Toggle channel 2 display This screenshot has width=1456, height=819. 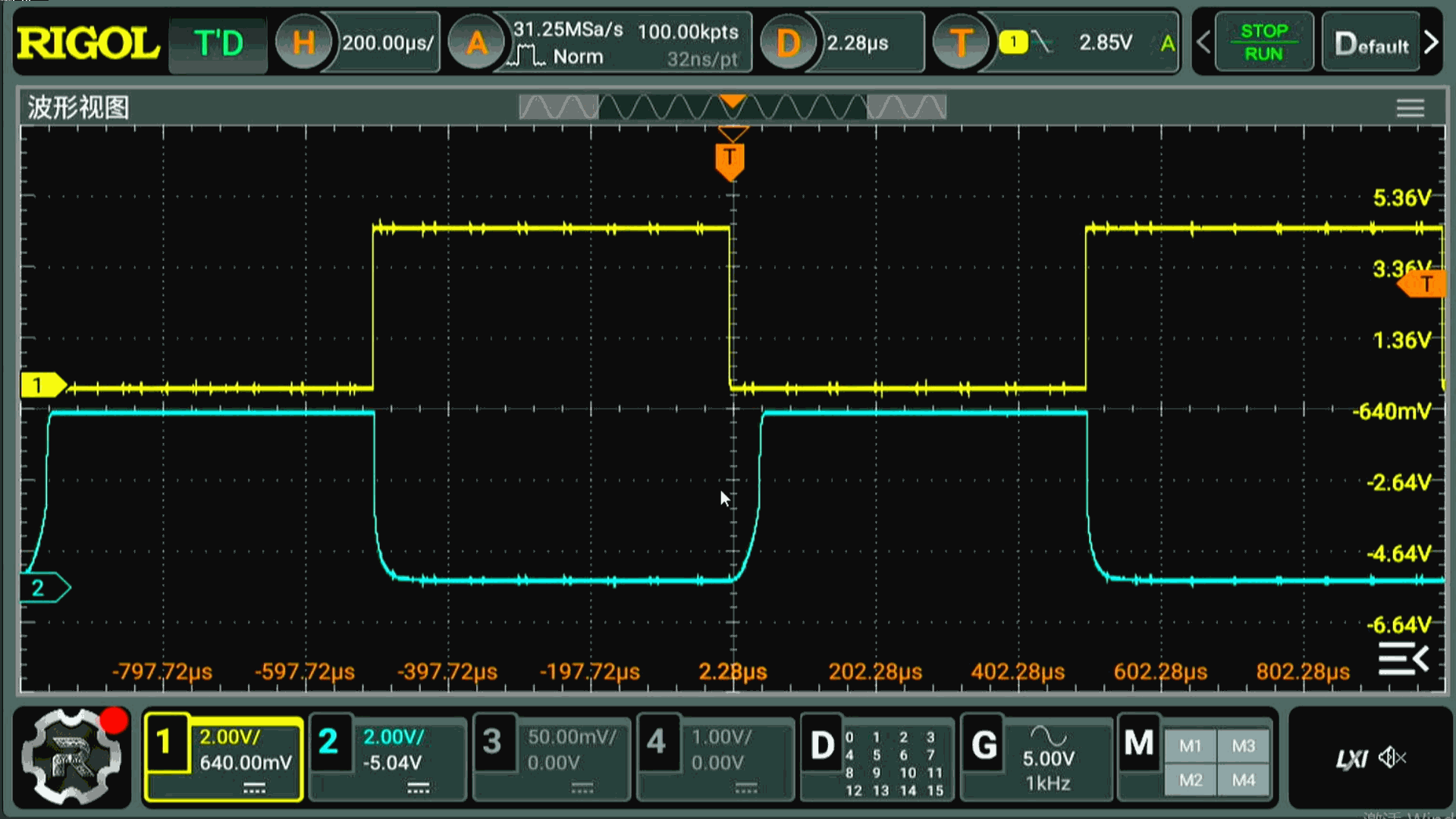click(x=328, y=742)
